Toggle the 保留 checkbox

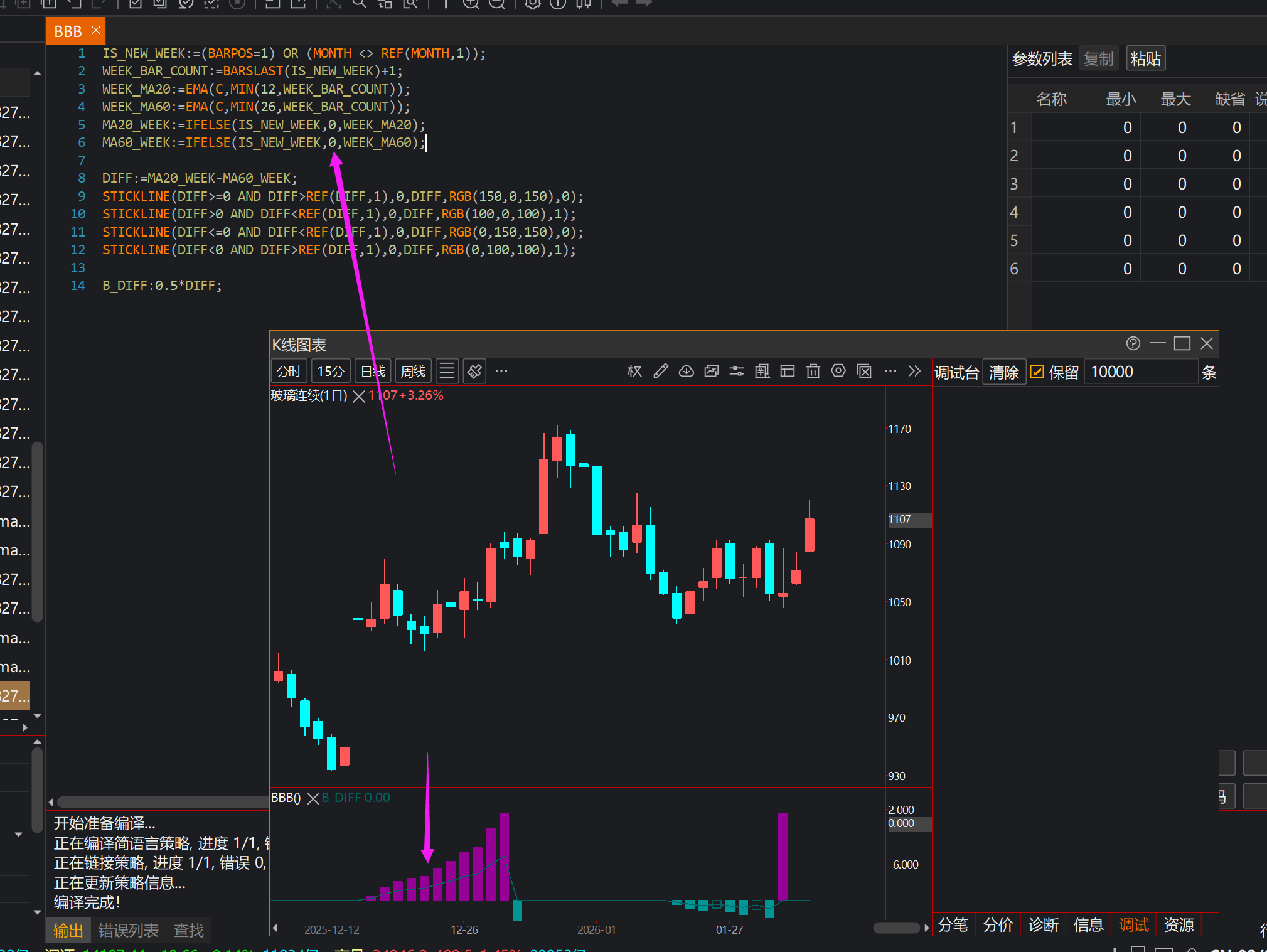click(1037, 372)
